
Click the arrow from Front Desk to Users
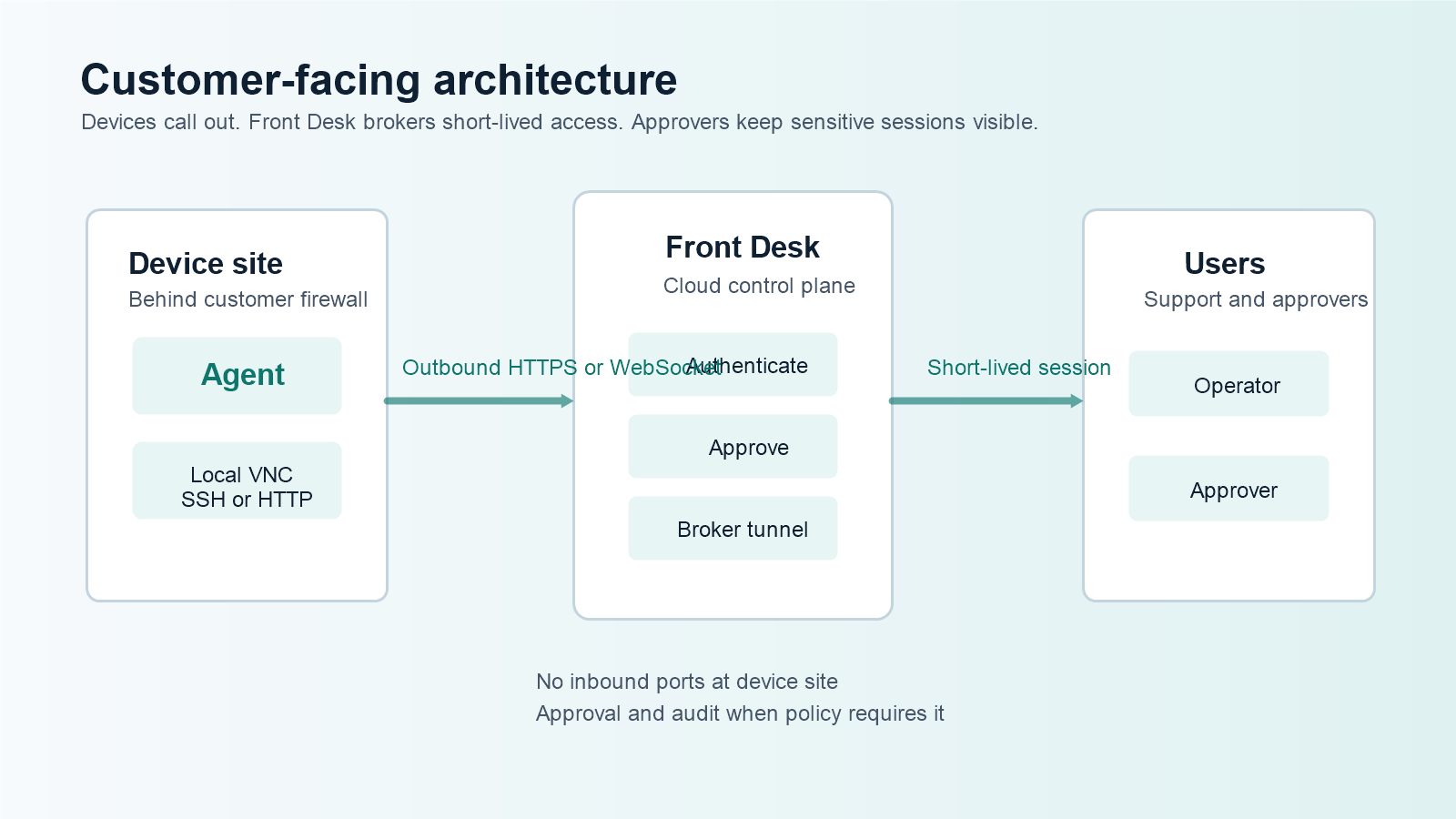[986, 400]
